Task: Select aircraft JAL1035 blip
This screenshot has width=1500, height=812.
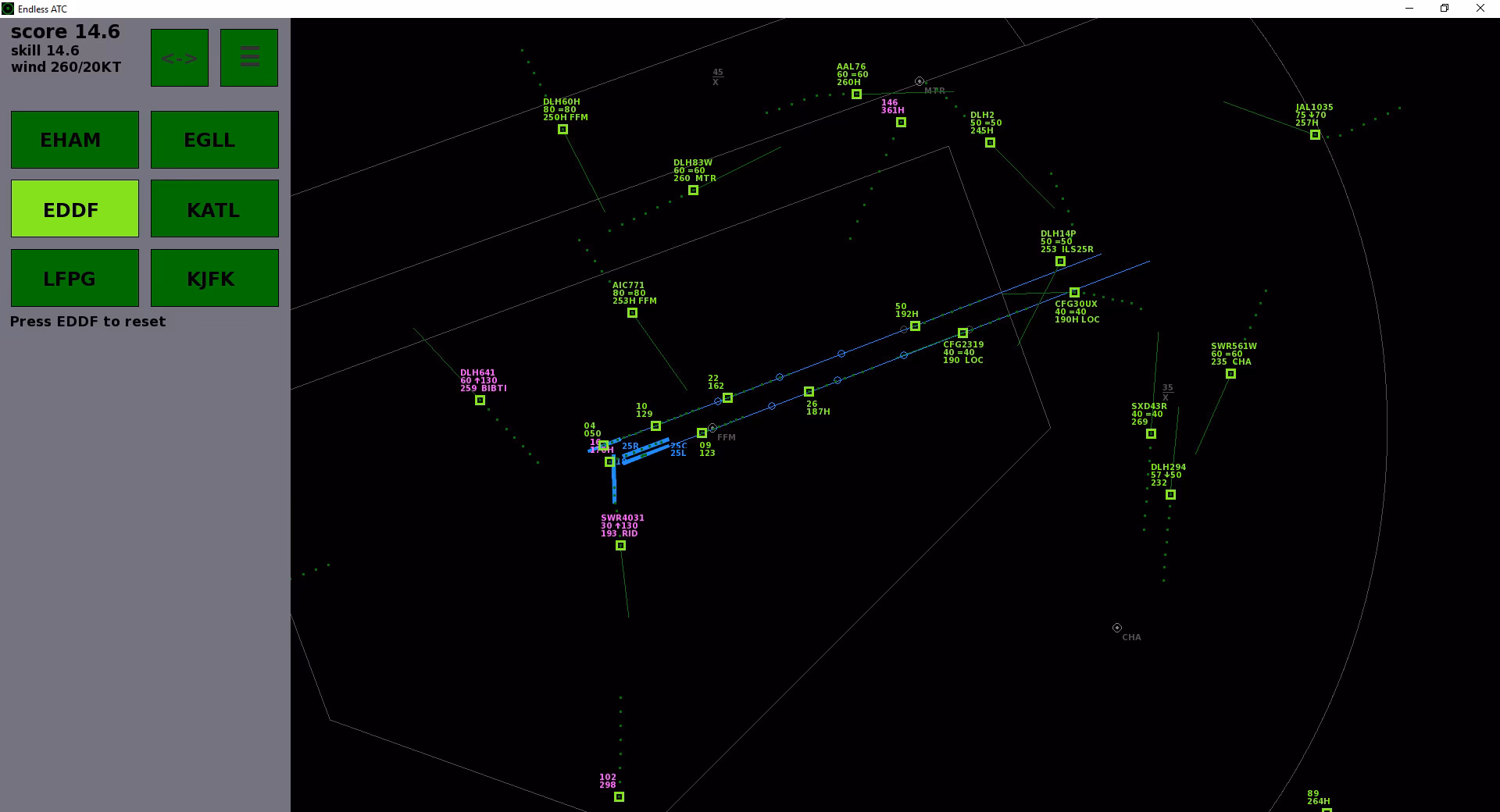Action: (x=1315, y=135)
